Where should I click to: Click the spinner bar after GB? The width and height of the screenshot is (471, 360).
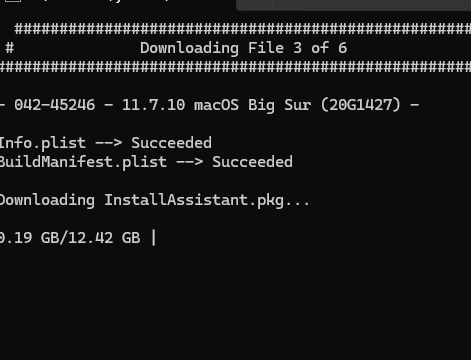[x=154, y=238]
